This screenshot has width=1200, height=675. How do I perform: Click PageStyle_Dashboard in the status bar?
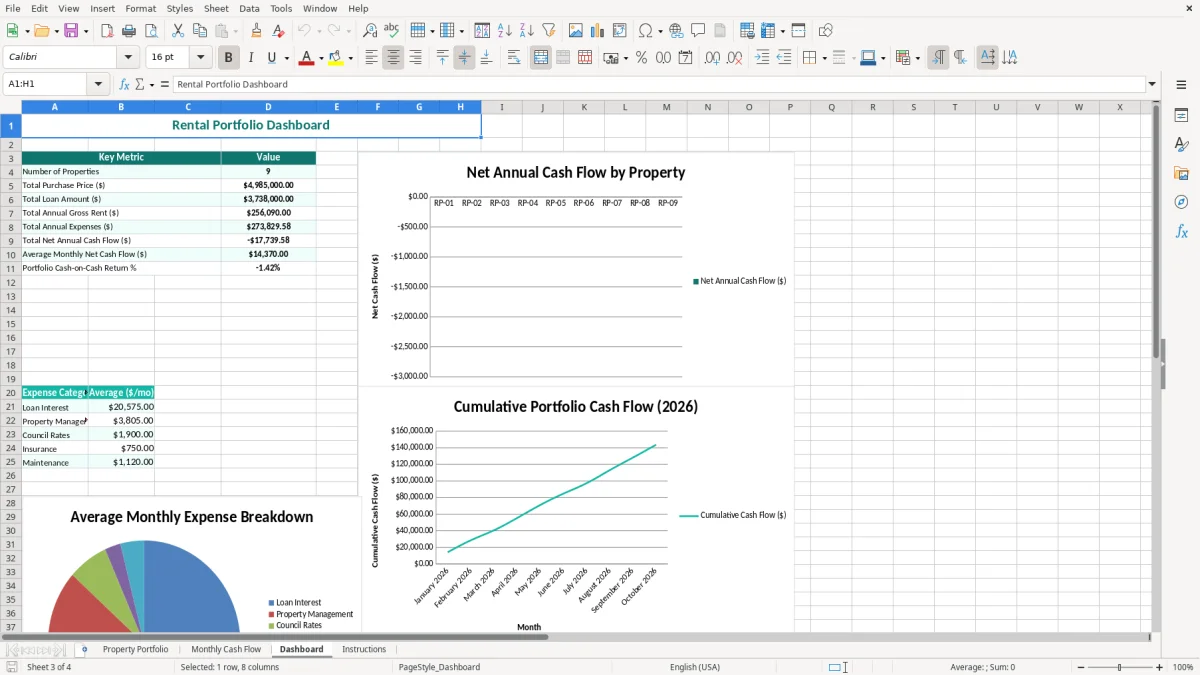[x=439, y=667]
